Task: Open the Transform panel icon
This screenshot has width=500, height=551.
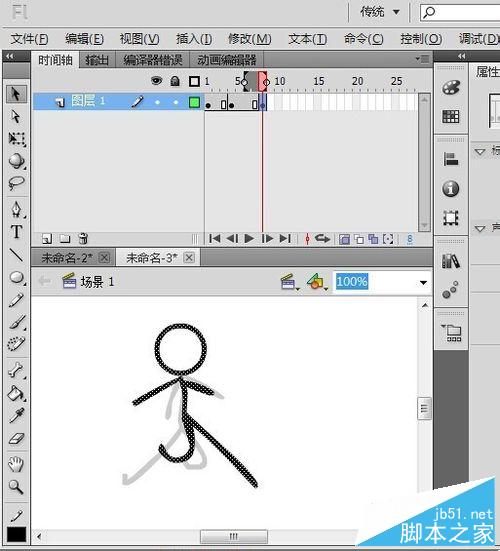Action: (451, 218)
